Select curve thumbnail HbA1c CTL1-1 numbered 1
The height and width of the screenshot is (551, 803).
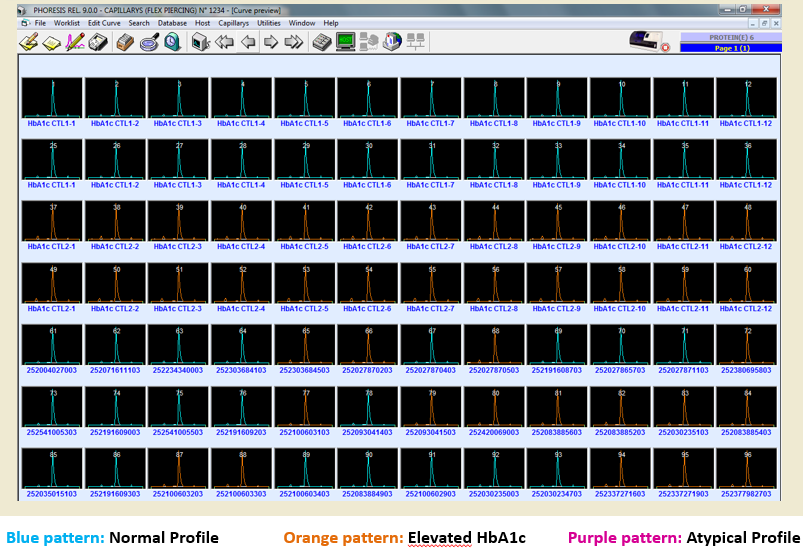coord(53,98)
